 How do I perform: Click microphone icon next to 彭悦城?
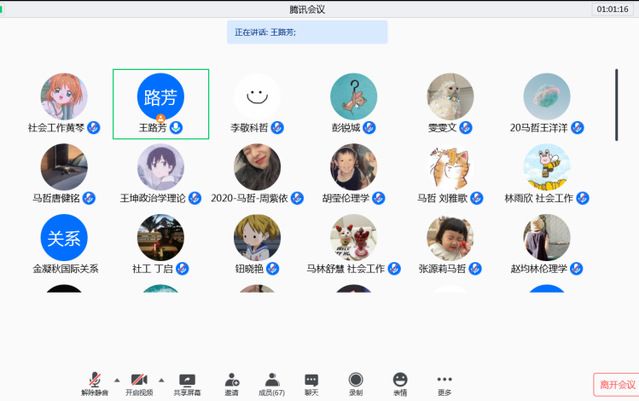click(x=369, y=128)
